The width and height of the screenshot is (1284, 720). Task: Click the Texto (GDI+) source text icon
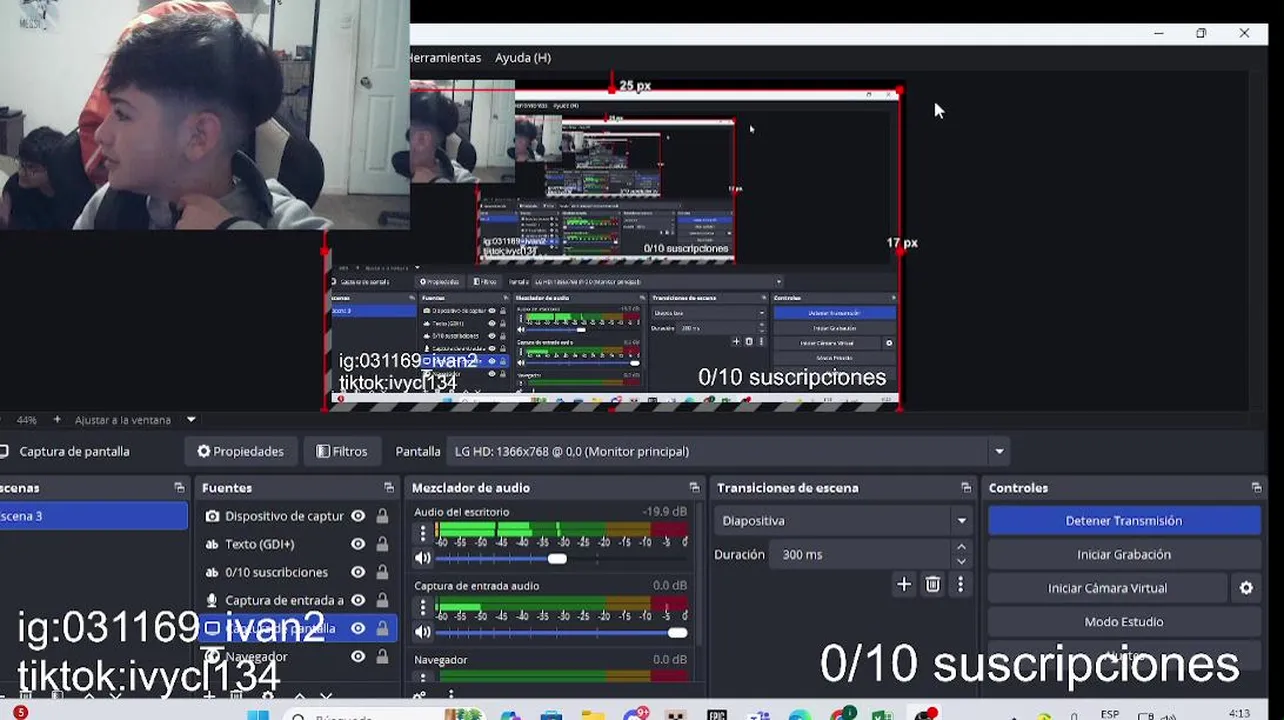212,544
